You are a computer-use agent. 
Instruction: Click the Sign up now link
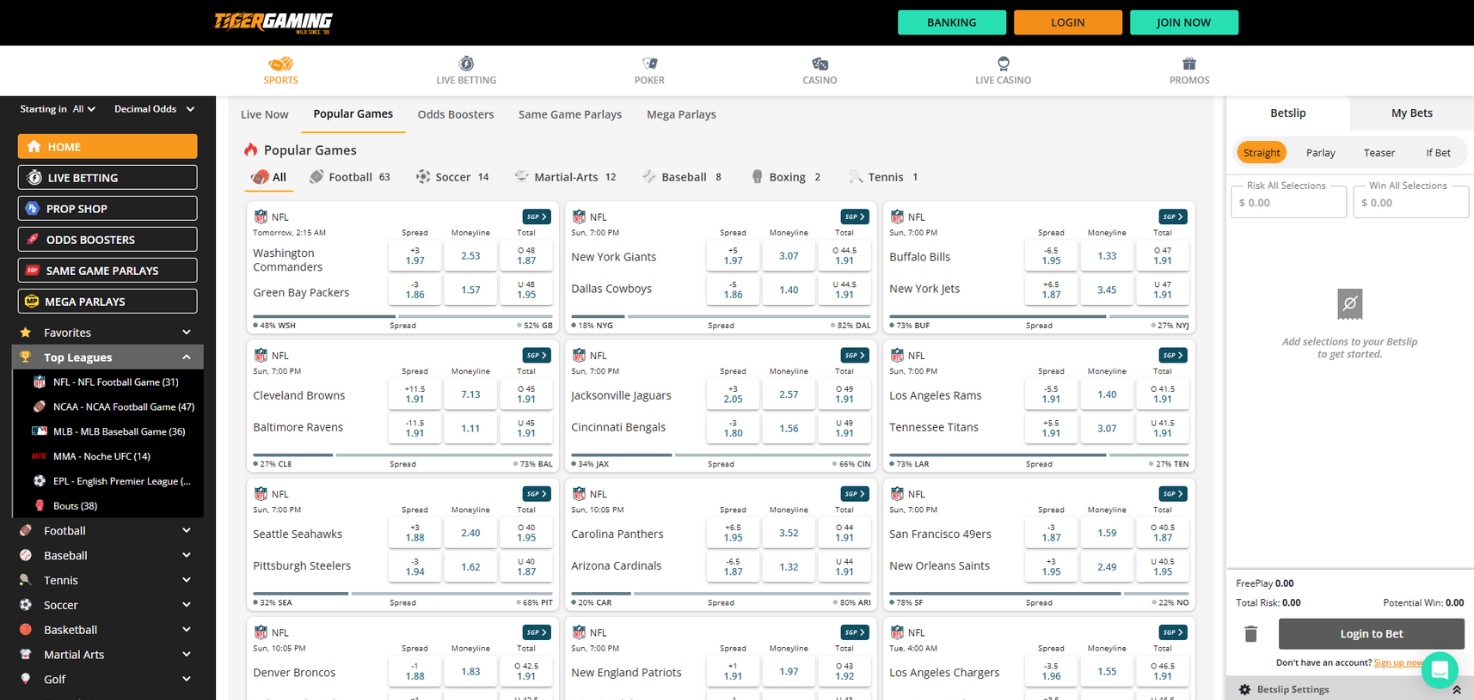click(1400, 662)
